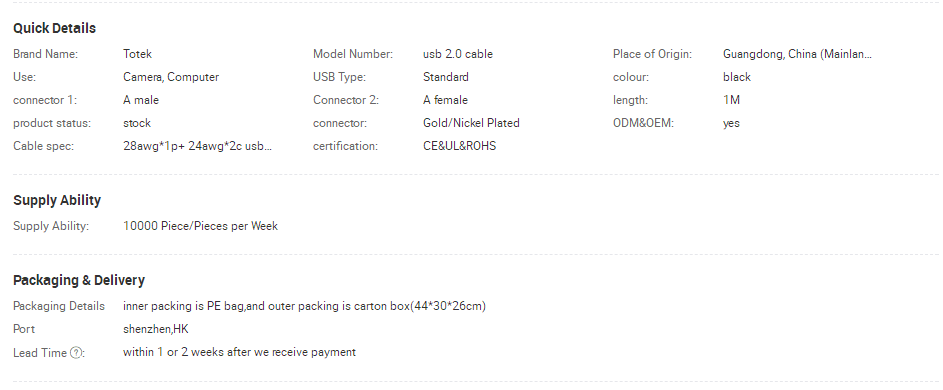
Task: Click the colour value black
Action: tap(737, 77)
